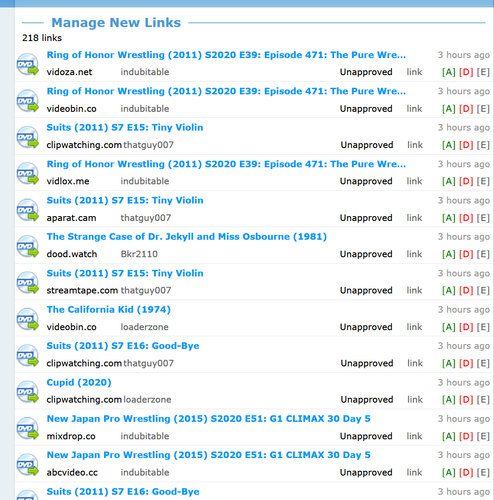
Task: Click user Bkr2110 in dood.watch row
Action: [x=139, y=254]
